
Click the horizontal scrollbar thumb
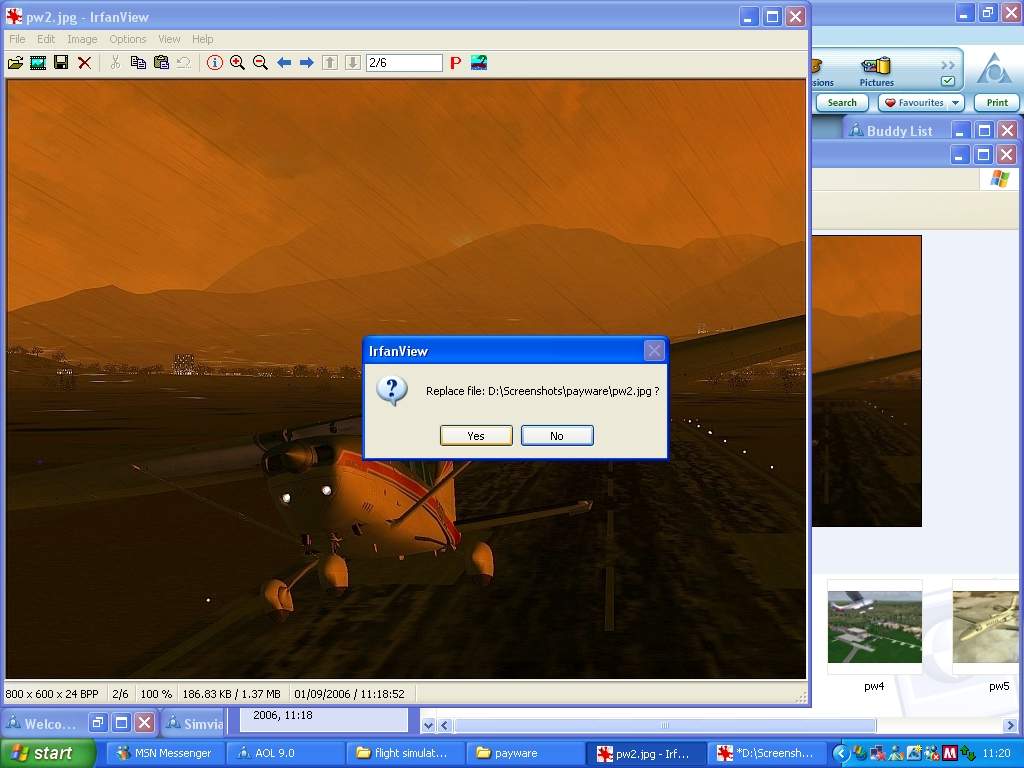tap(664, 726)
